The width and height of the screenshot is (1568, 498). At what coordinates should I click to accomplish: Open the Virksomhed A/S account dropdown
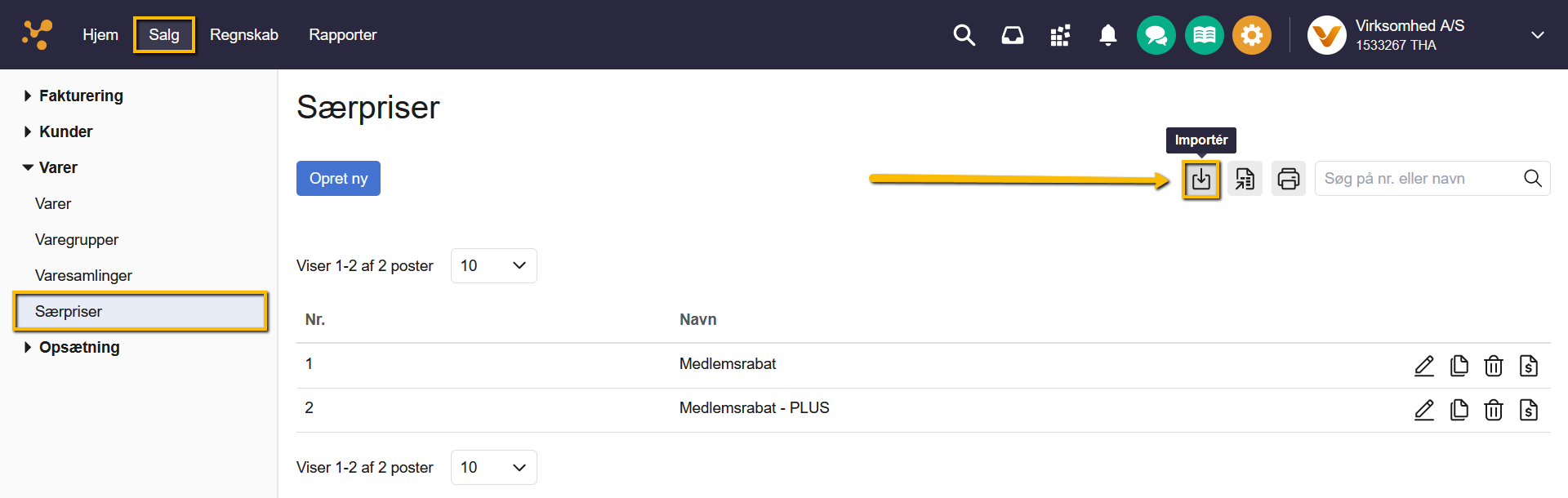[x=1537, y=35]
